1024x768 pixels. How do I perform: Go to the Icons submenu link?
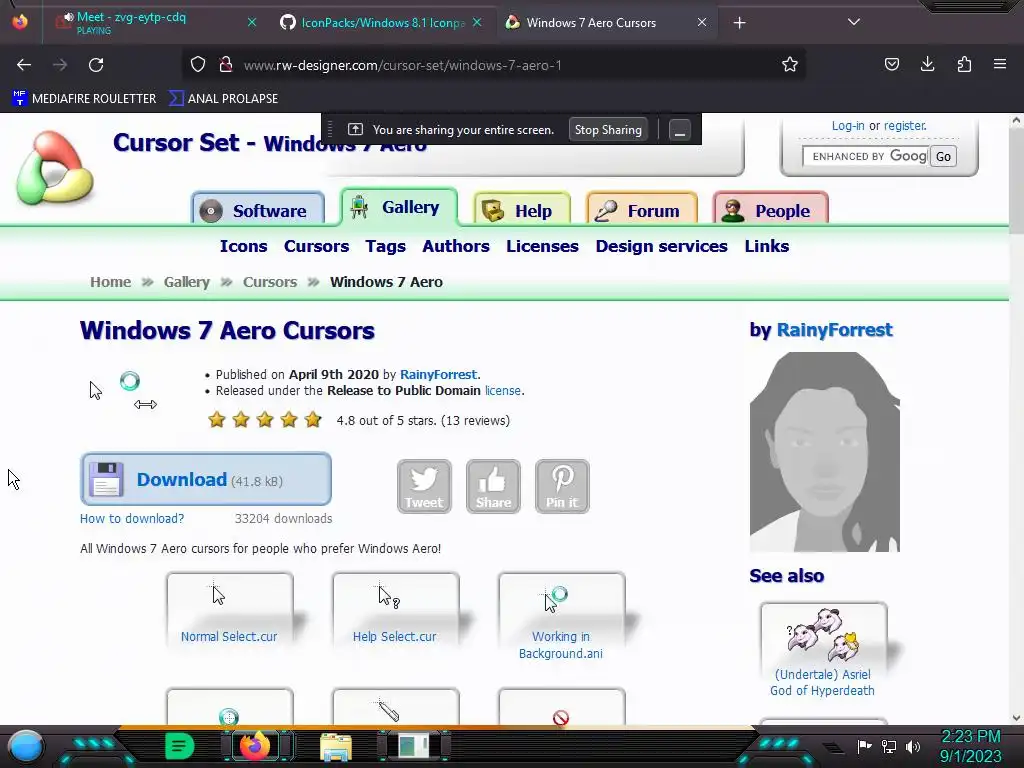244,246
